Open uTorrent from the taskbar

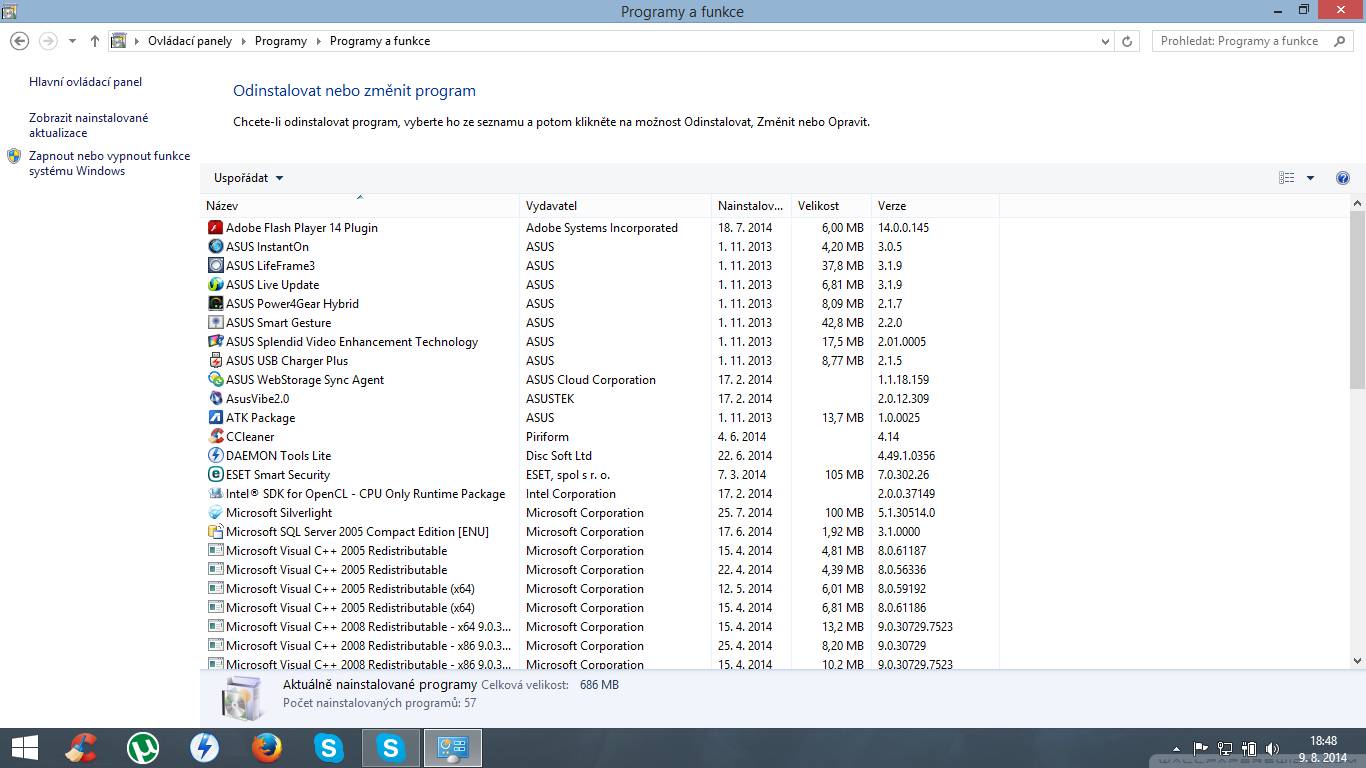pos(143,748)
